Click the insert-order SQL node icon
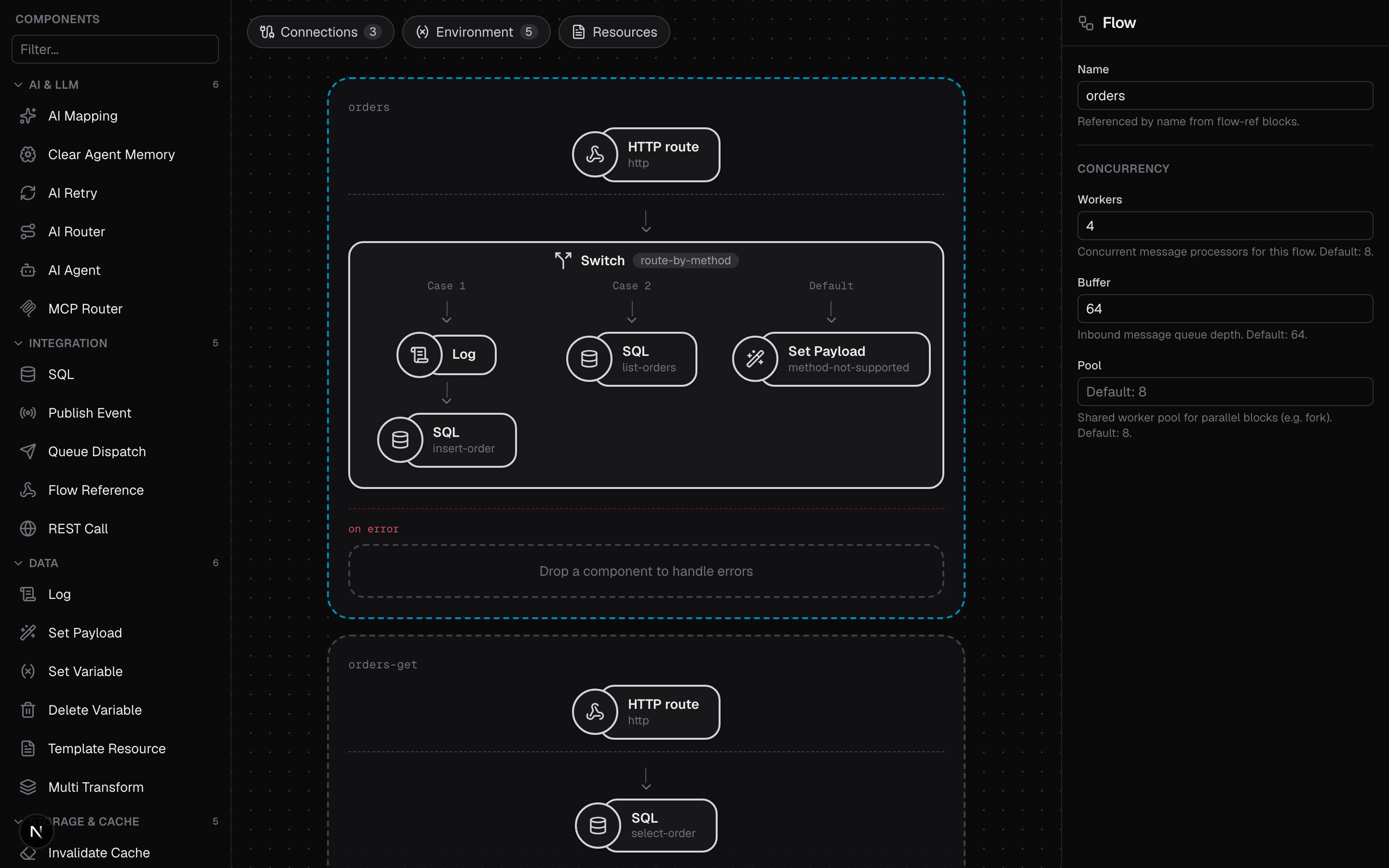The width and height of the screenshot is (1389, 868). tap(399, 440)
